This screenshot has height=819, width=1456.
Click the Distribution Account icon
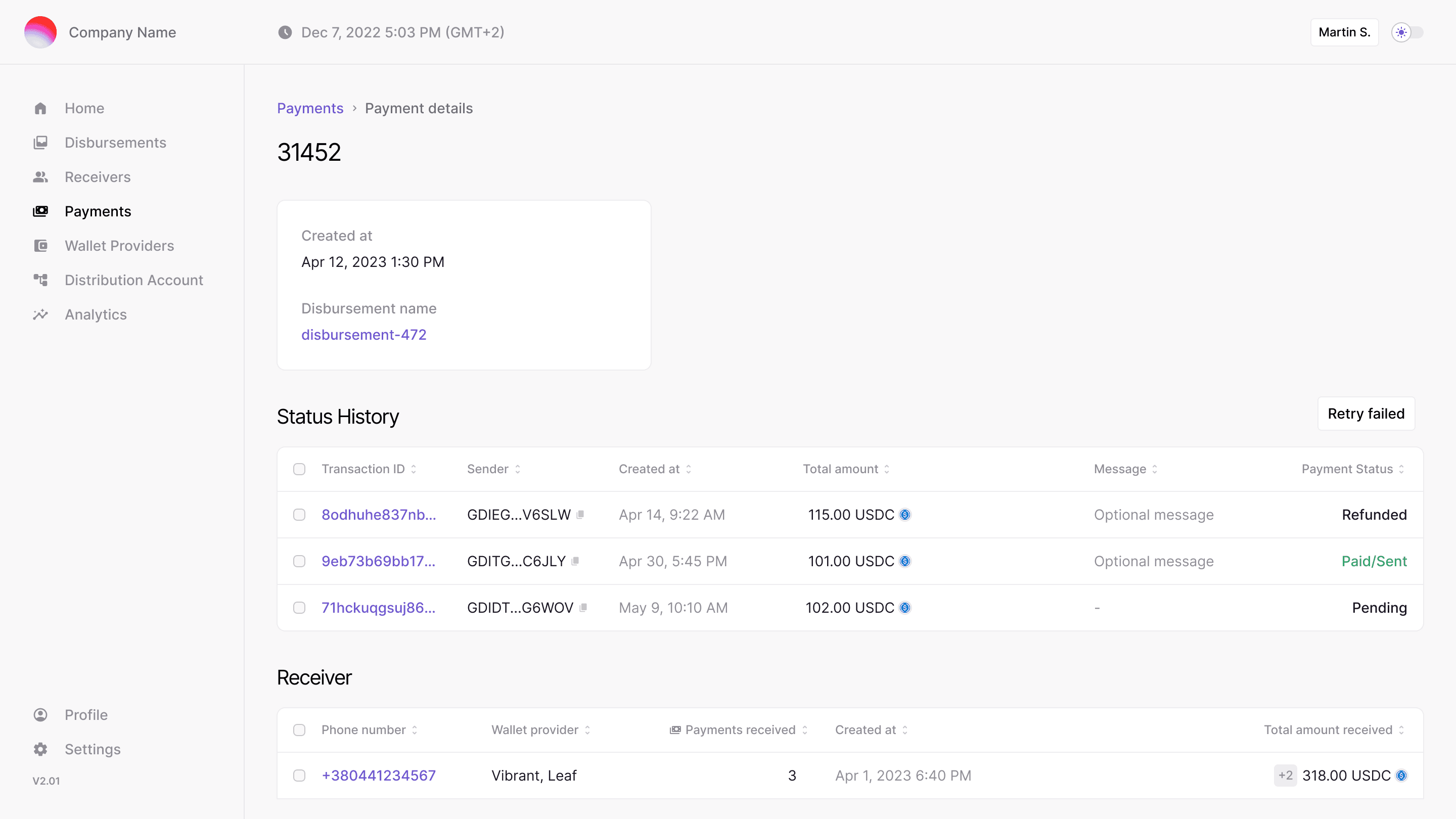[x=40, y=281]
